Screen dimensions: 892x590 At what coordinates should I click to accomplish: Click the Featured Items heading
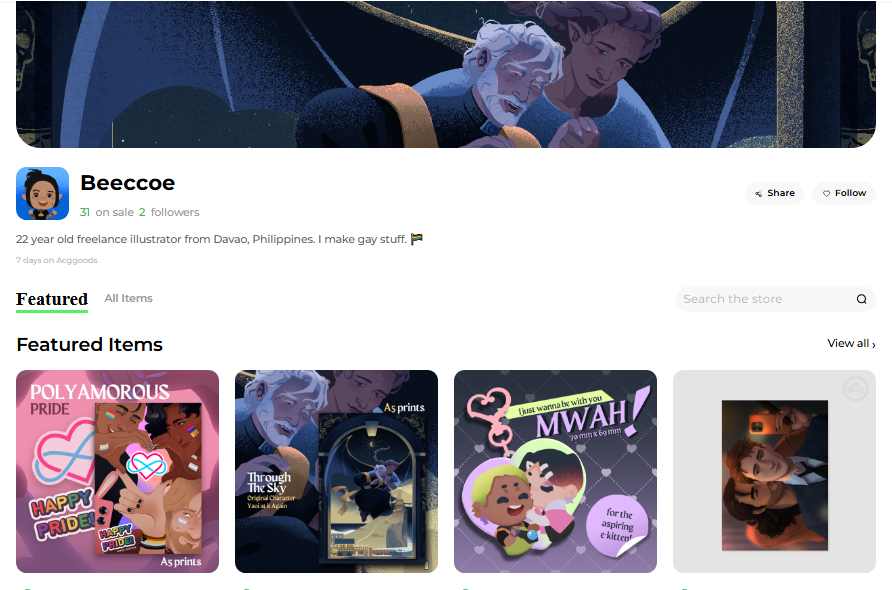[x=89, y=345]
